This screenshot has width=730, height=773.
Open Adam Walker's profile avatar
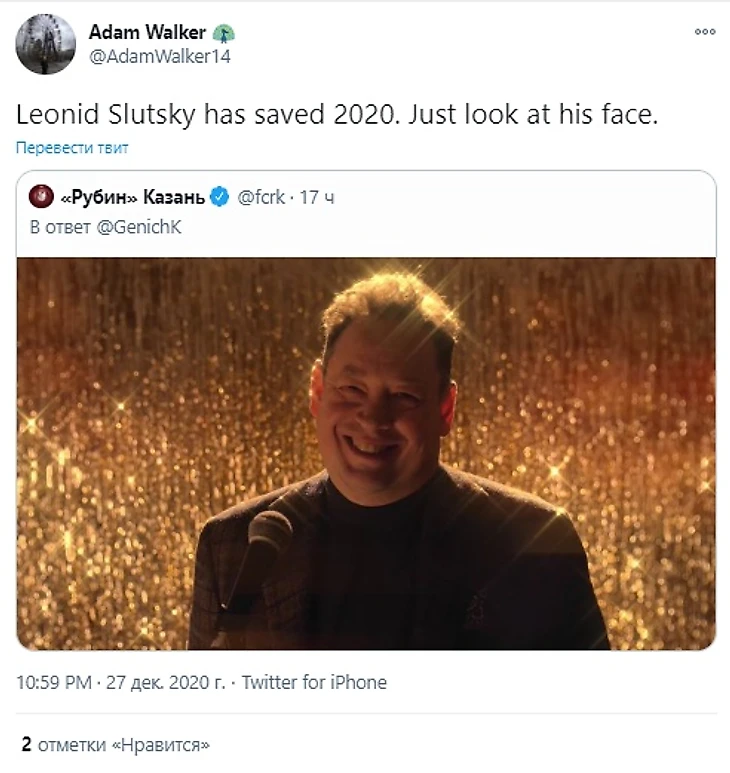point(45,44)
